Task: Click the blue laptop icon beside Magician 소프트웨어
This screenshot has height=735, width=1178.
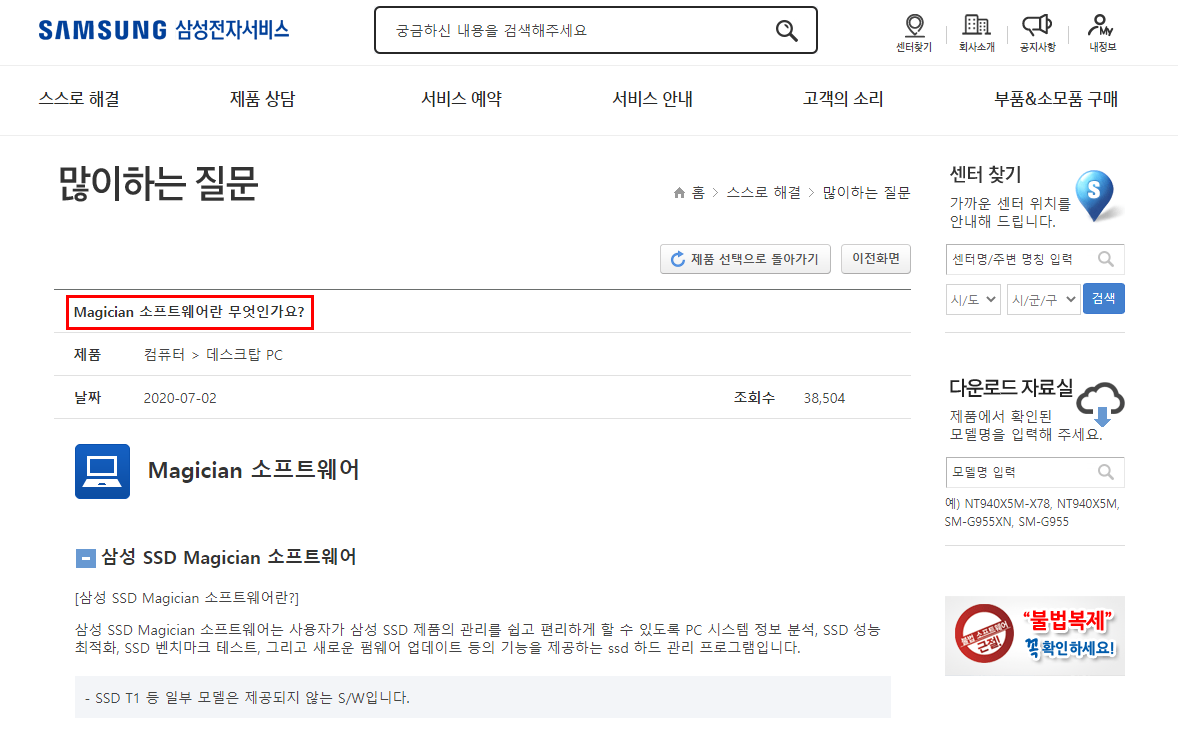Action: click(x=102, y=471)
